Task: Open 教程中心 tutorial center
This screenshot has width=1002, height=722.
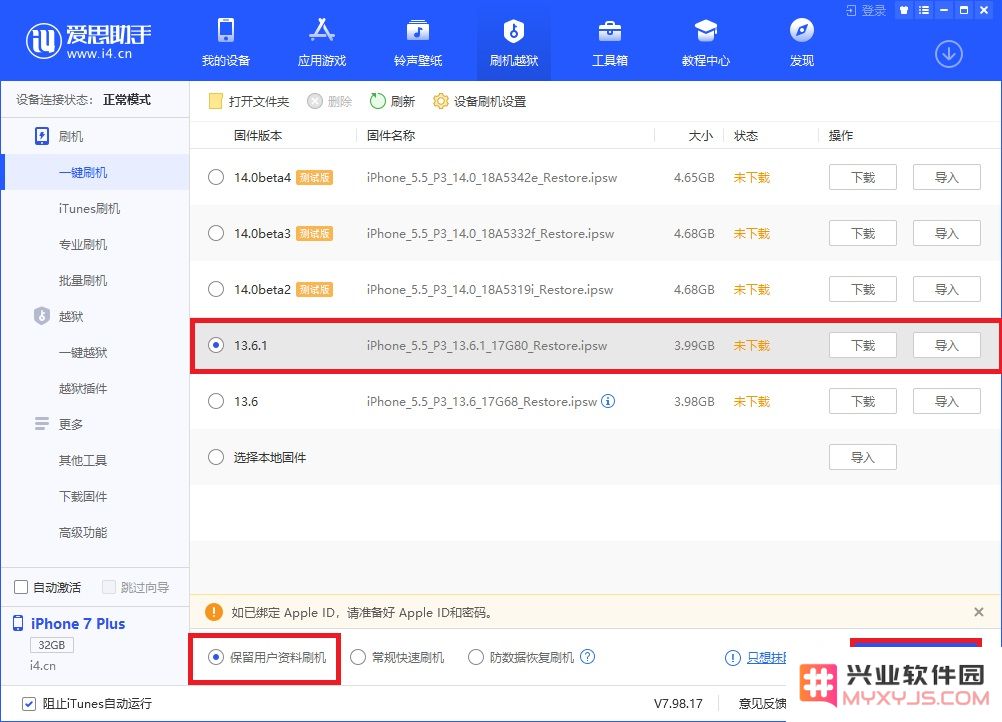Action: pos(705,42)
